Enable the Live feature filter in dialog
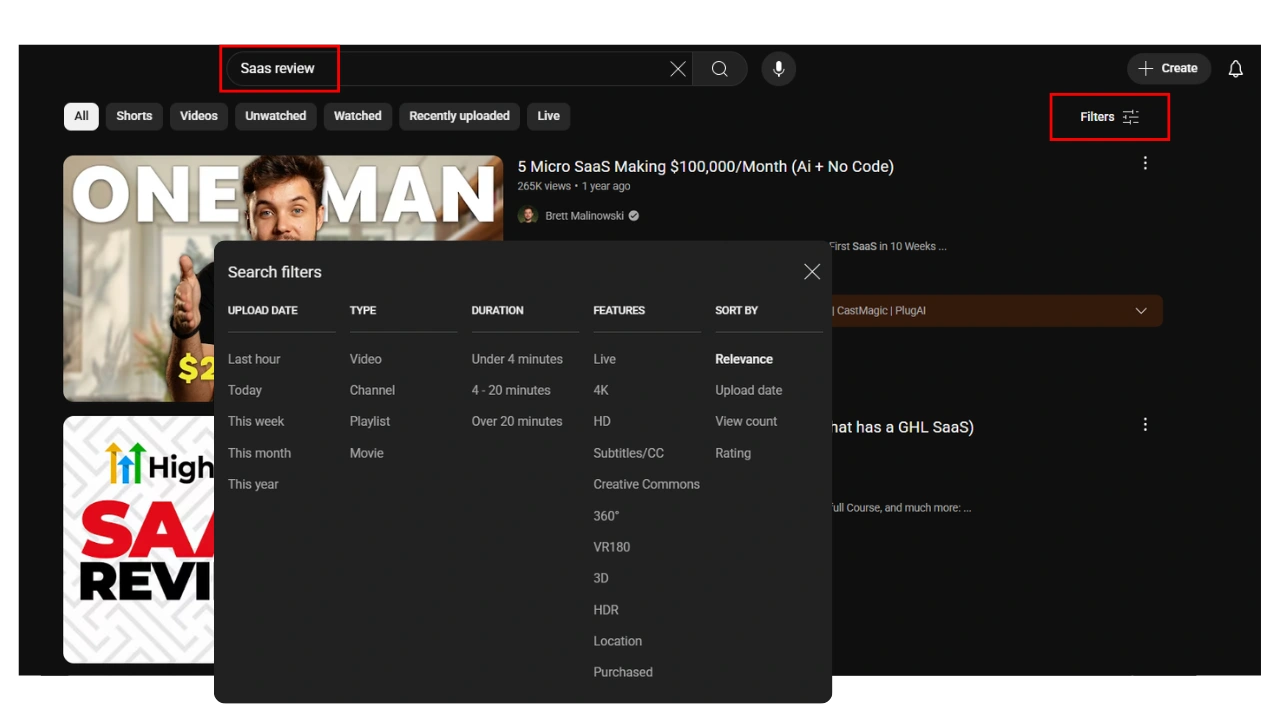The width and height of the screenshot is (1280, 720). pyautogui.click(x=605, y=359)
